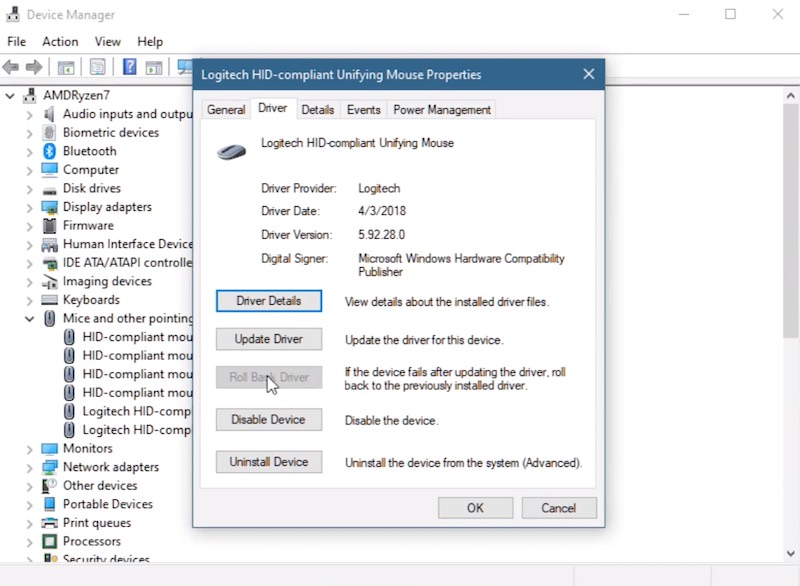Click the Computer category monitor icon
This screenshot has width=800, height=586.
pos(49,170)
